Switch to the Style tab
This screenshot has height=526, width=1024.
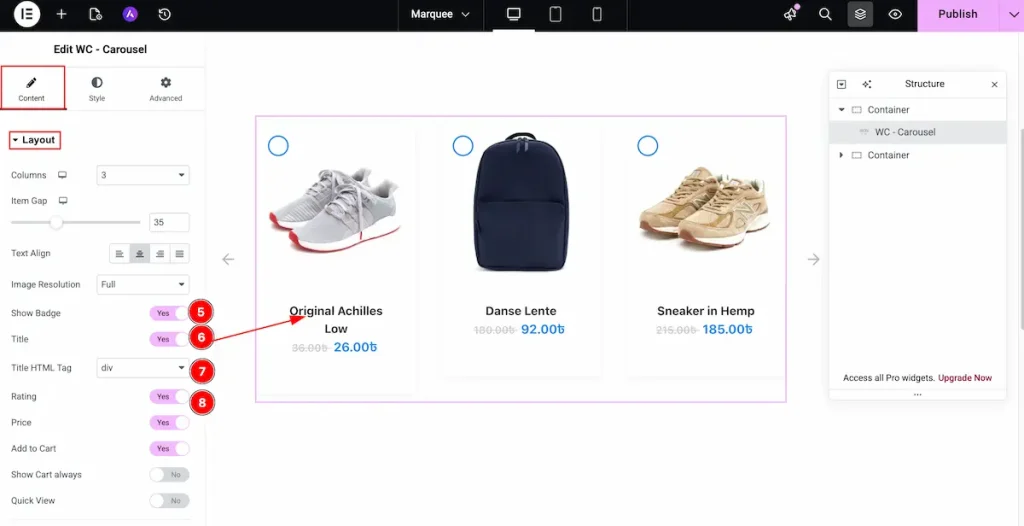[x=97, y=89]
